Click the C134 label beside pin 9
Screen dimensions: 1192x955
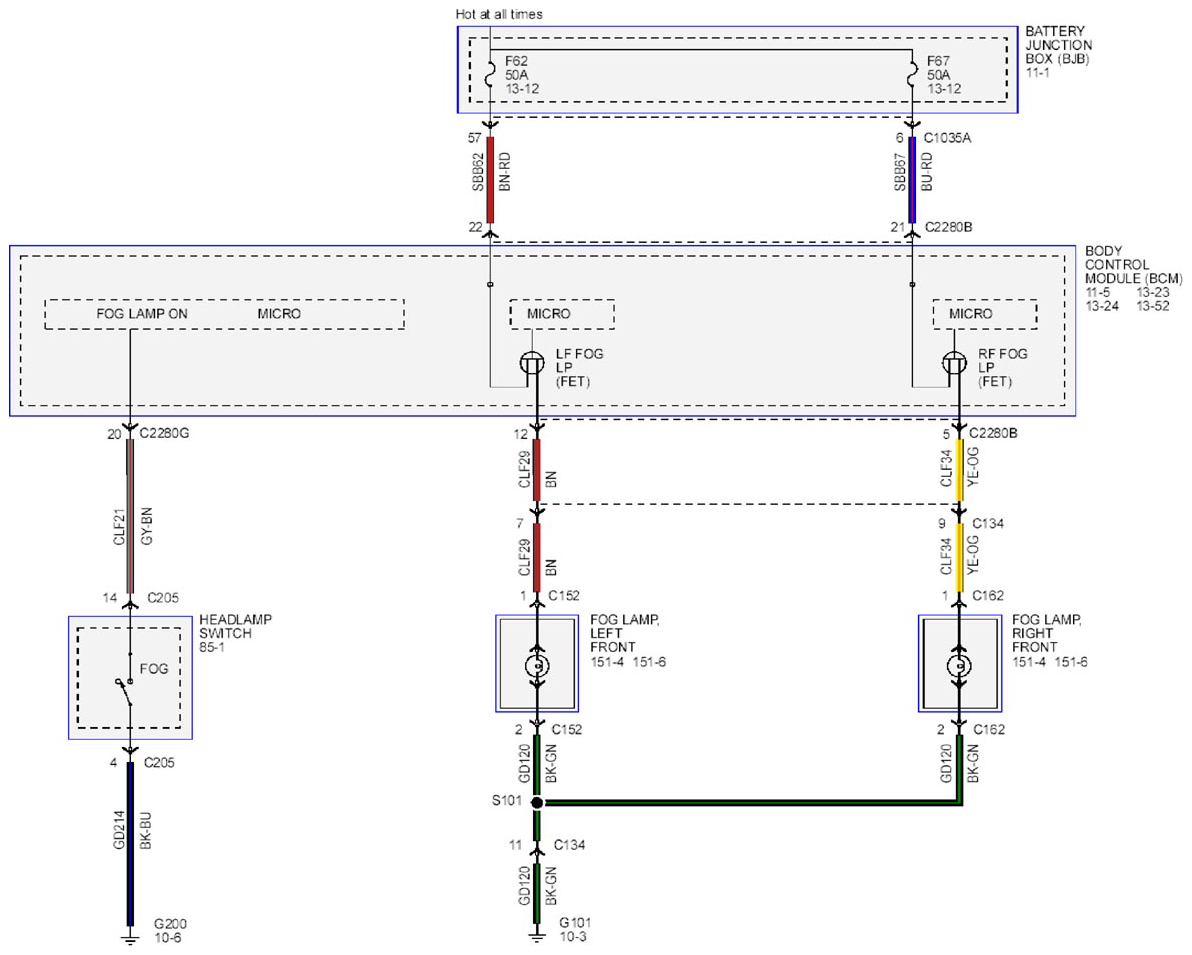(988, 523)
